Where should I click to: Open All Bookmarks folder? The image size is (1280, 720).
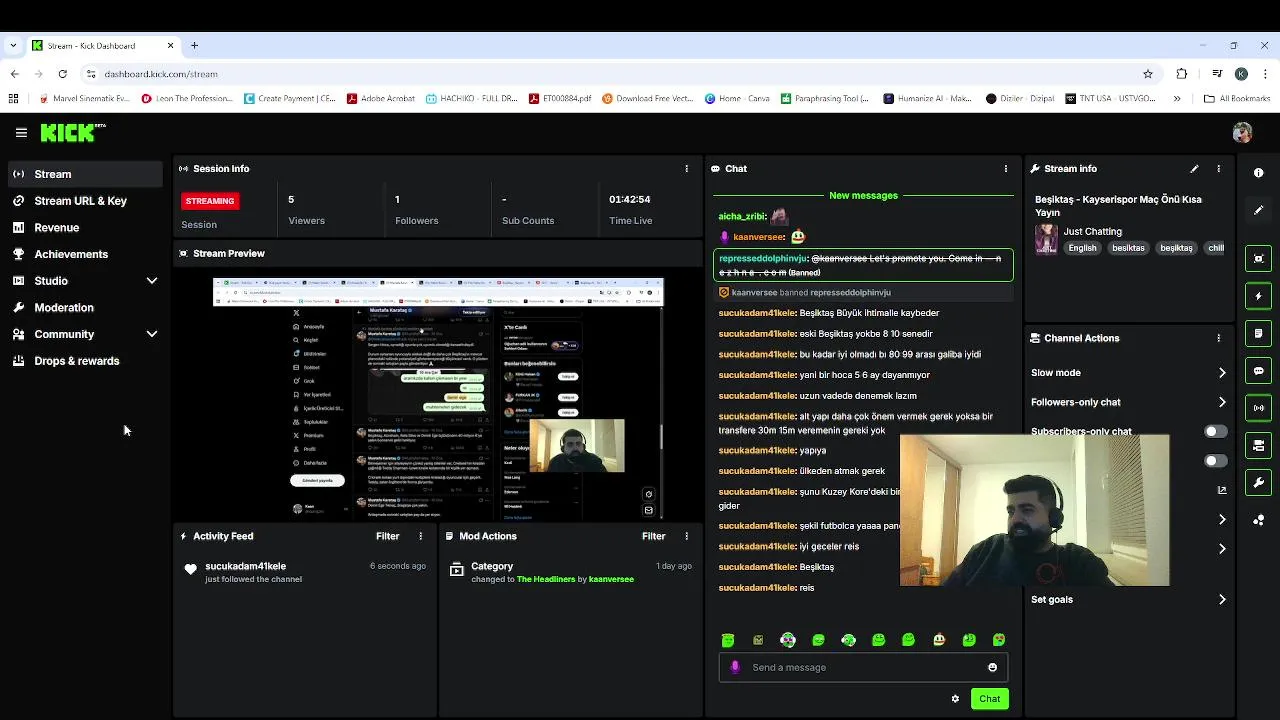(x=1237, y=99)
